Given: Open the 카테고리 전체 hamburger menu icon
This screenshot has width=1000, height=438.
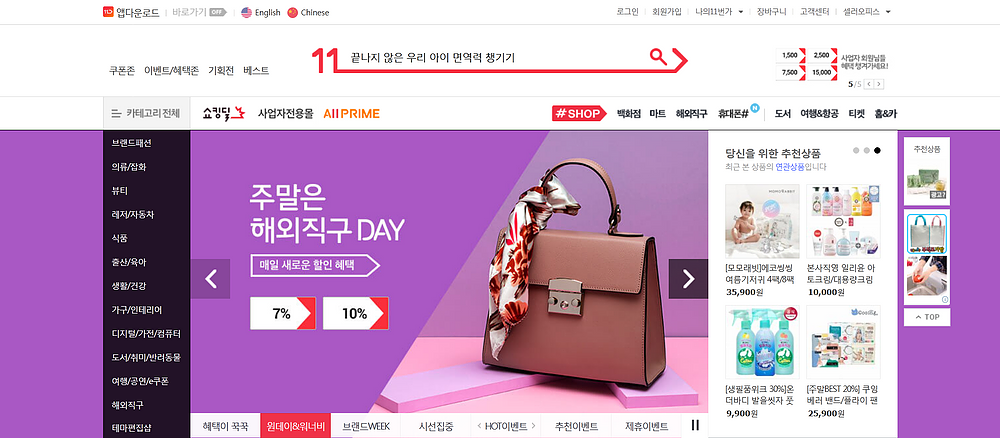Looking at the screenshot, I should 116,113.
